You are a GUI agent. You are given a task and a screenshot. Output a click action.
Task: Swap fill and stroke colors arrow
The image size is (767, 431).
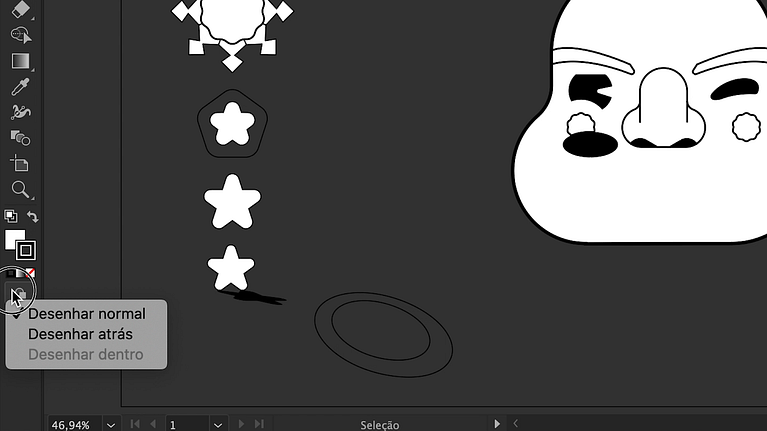33,216
